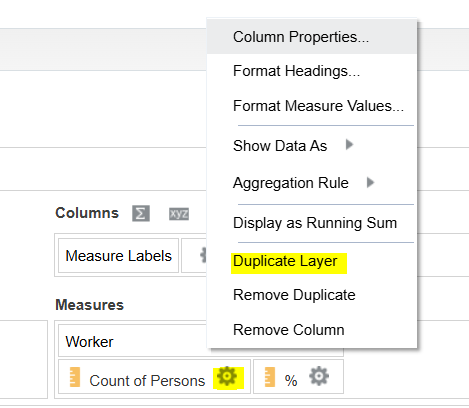Click the Measure Labels block
469x408 pixels.
pyautogui.click(x=118, y=256)
